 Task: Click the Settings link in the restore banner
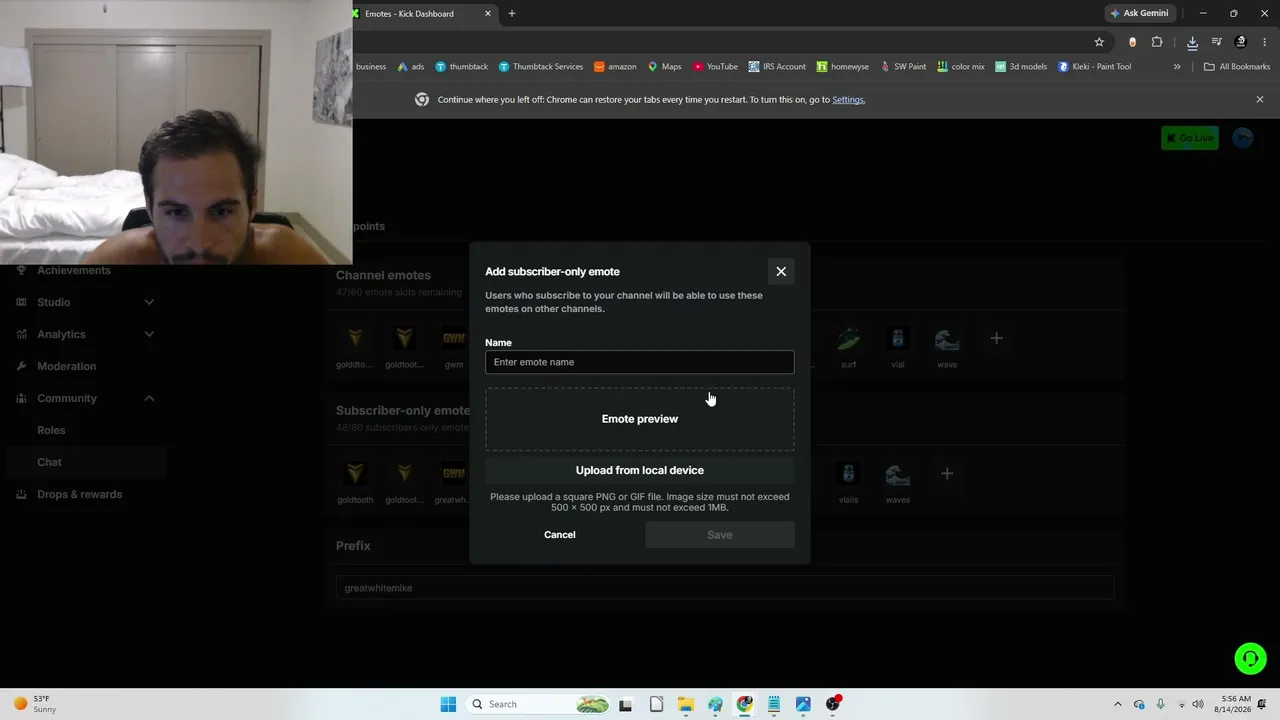(849, 100)
